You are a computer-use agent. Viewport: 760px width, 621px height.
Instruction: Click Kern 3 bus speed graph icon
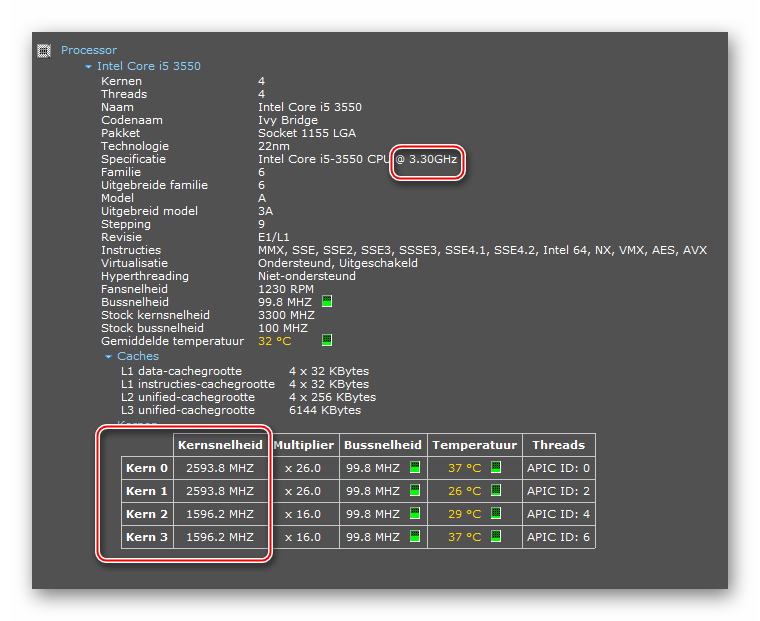(x=415, y=536)
